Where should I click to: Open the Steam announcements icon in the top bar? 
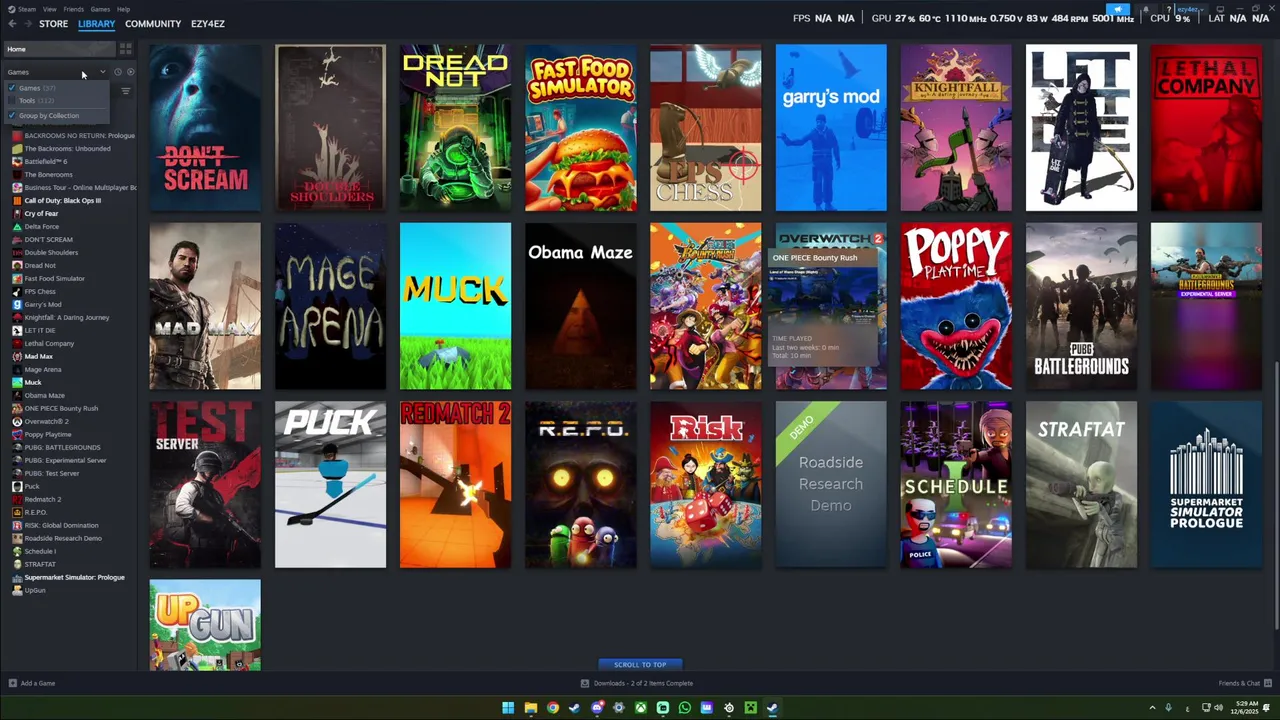pos(1118,9)
